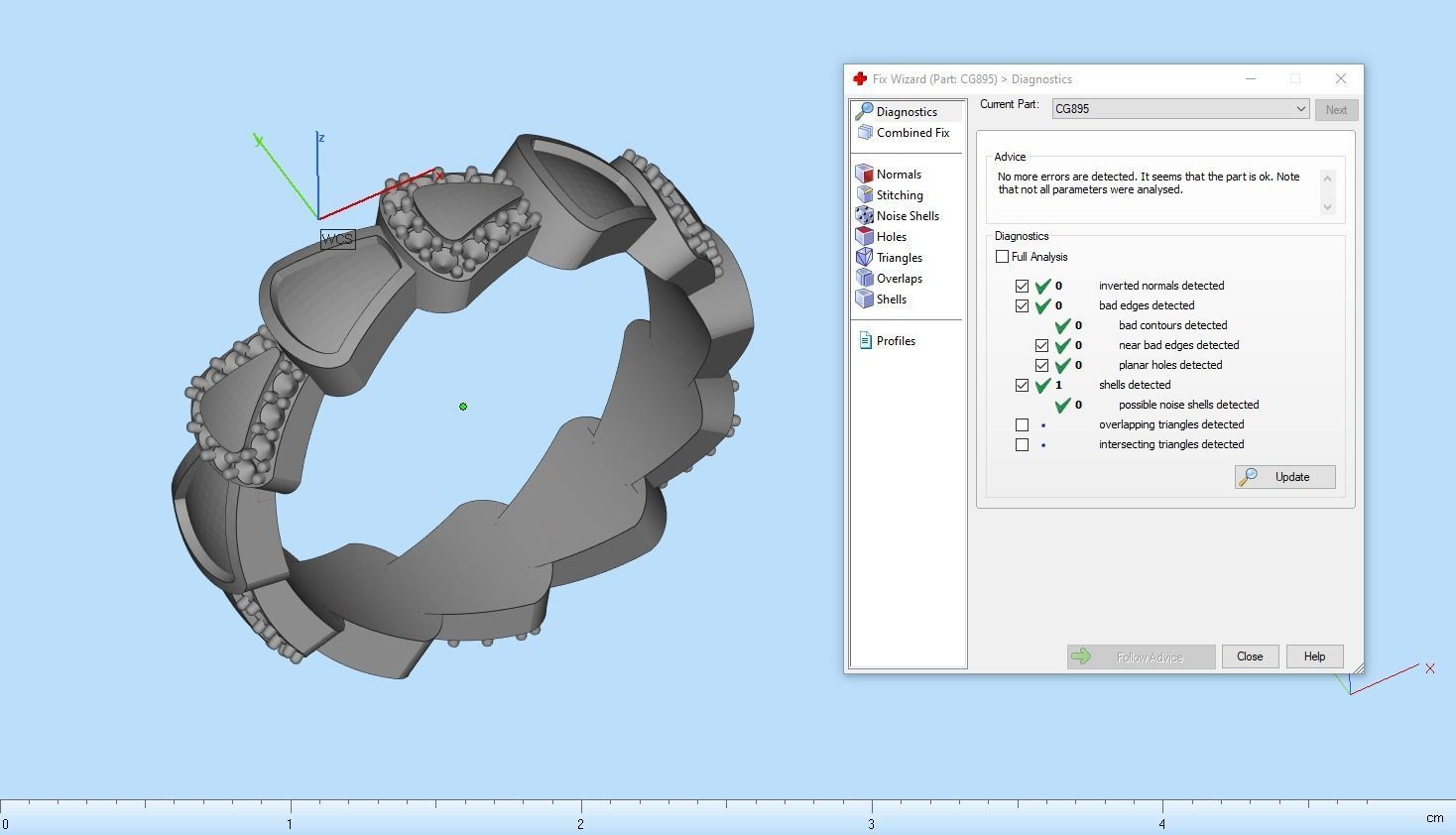1456x835 pixels.
Task: Open the Noise Shells page
Action: pos(908,215)
